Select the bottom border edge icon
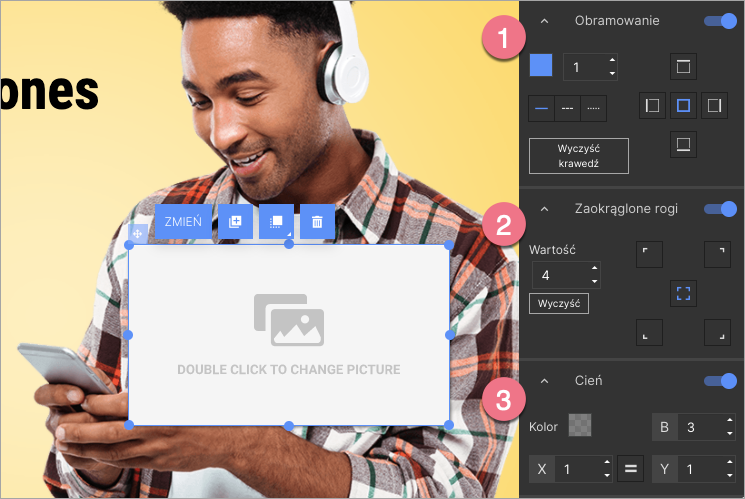Image resolution: width=745 pixels, height=499 pixels. [683, 144]
